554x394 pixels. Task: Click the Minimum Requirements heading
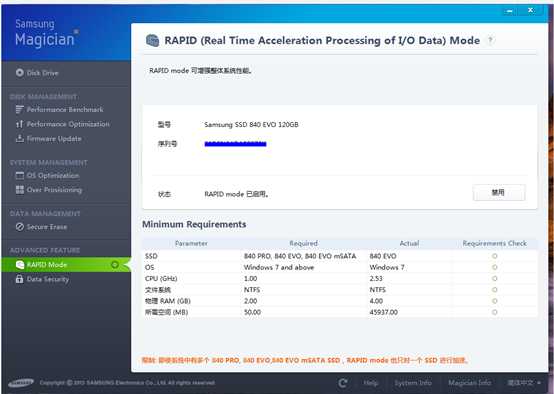(194, 224)
